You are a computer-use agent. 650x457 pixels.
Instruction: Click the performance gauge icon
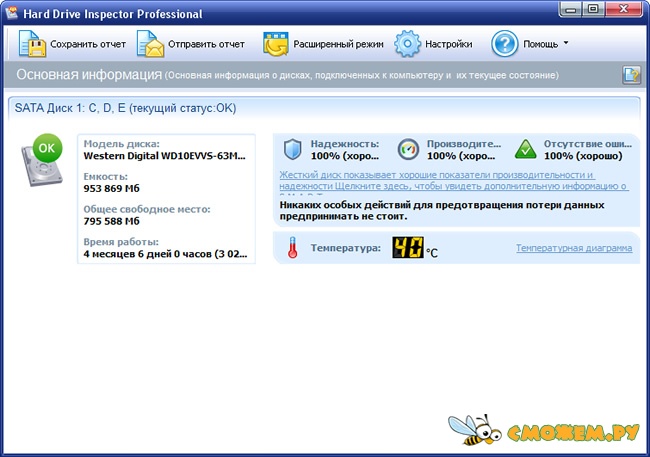[408, 149]
